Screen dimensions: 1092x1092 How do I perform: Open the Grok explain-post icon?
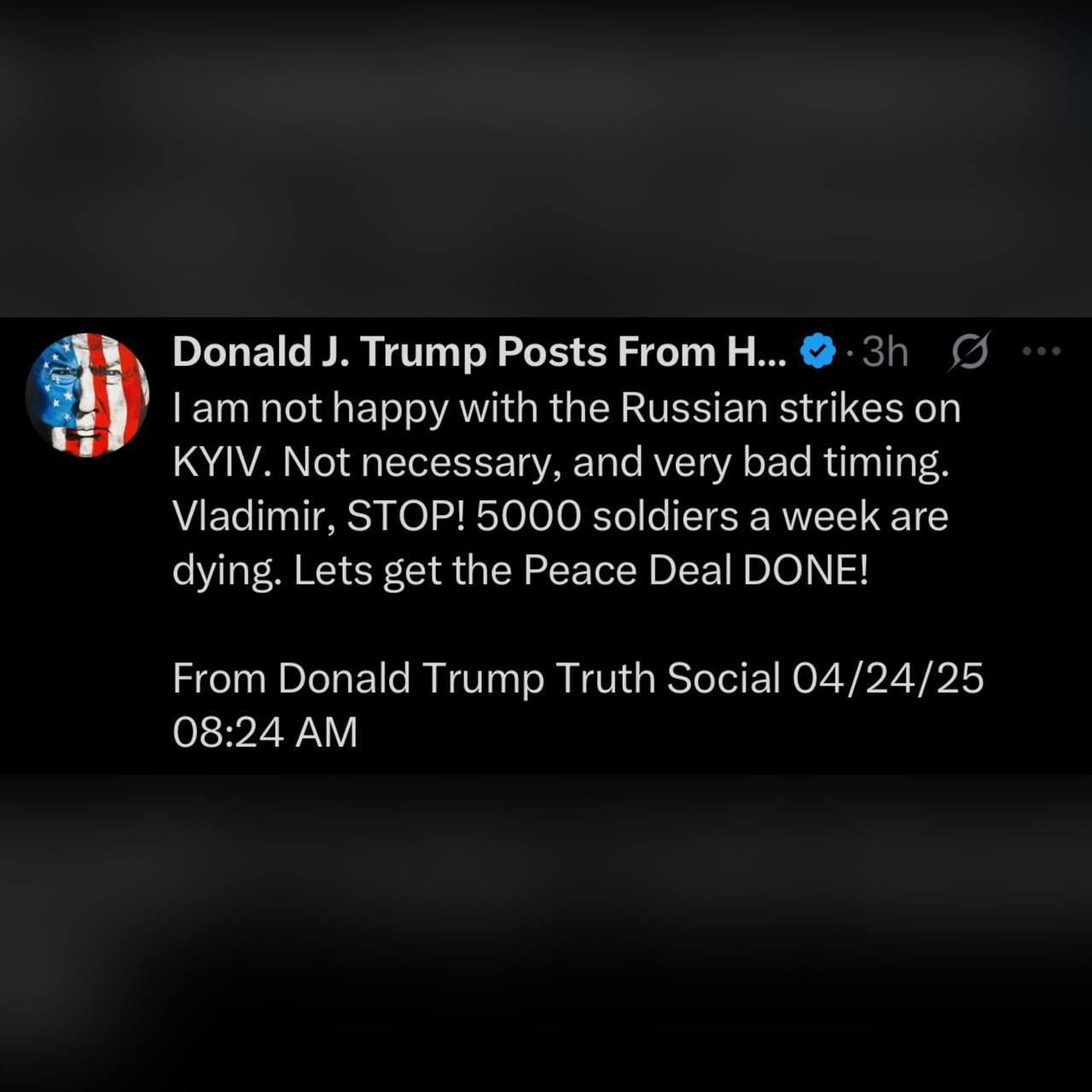click(x=969, y=351)
